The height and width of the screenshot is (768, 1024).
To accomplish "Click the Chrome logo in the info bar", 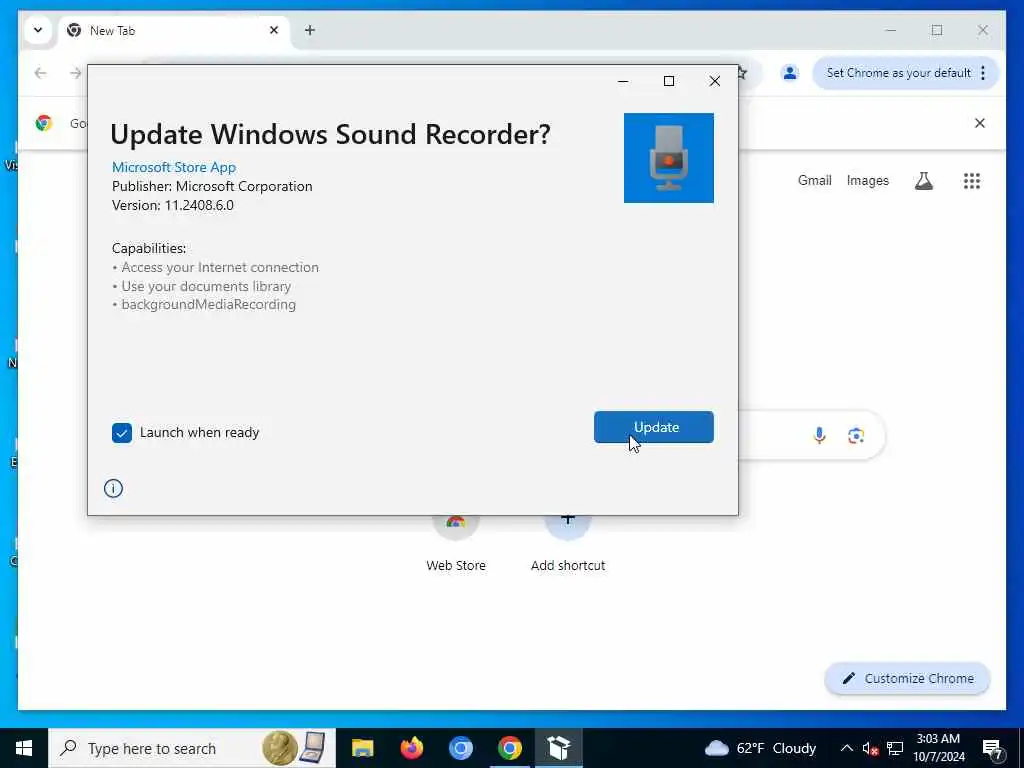I will click(44, 123).
